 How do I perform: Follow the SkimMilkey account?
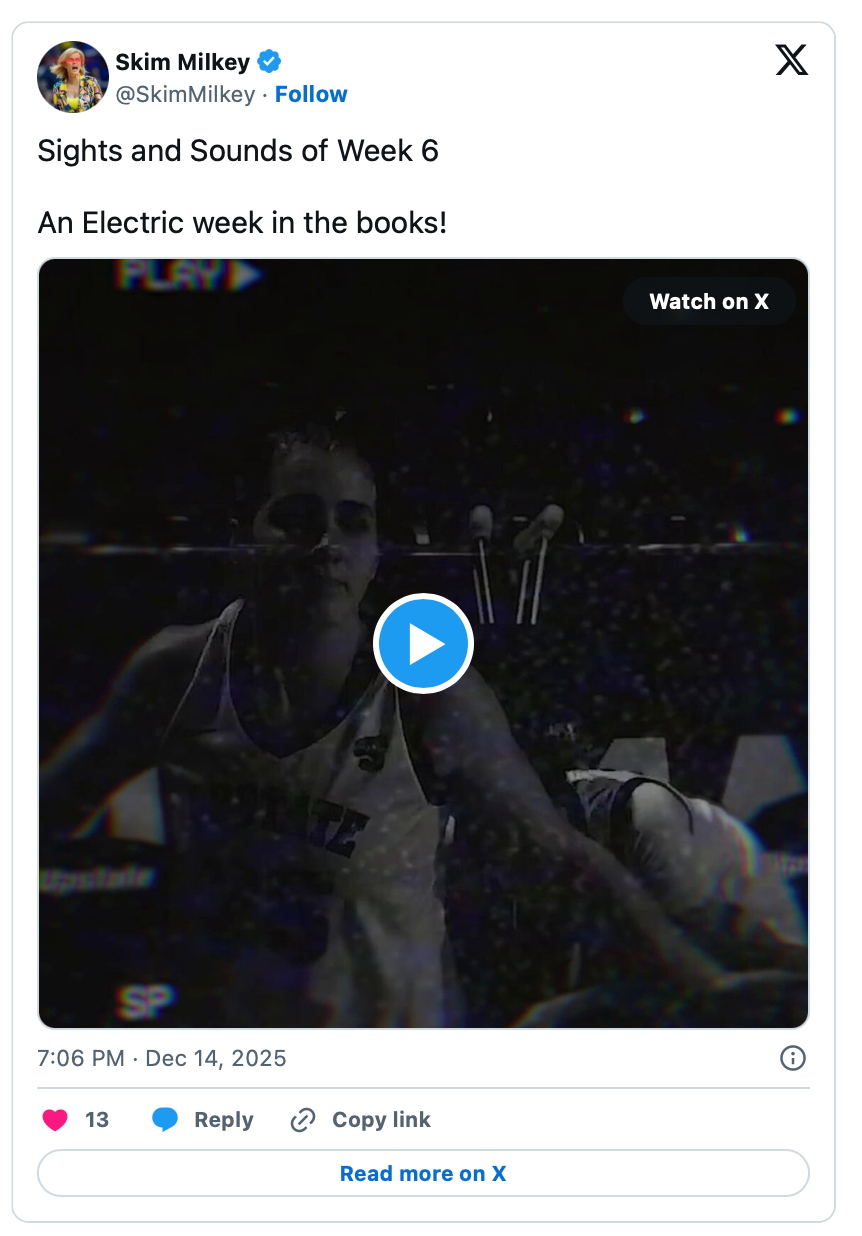311,94
